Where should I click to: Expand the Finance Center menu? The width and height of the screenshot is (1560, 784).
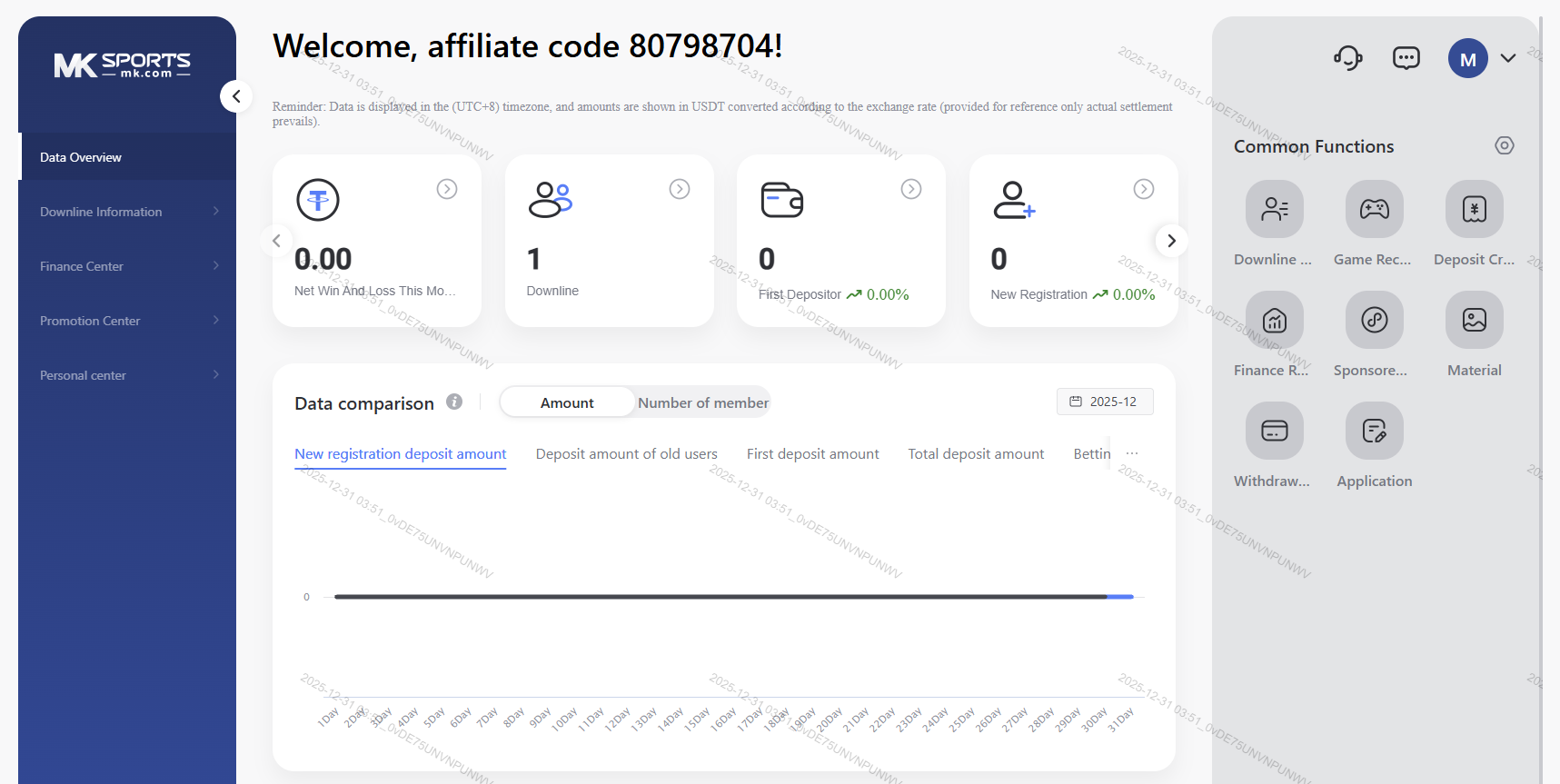127,266
